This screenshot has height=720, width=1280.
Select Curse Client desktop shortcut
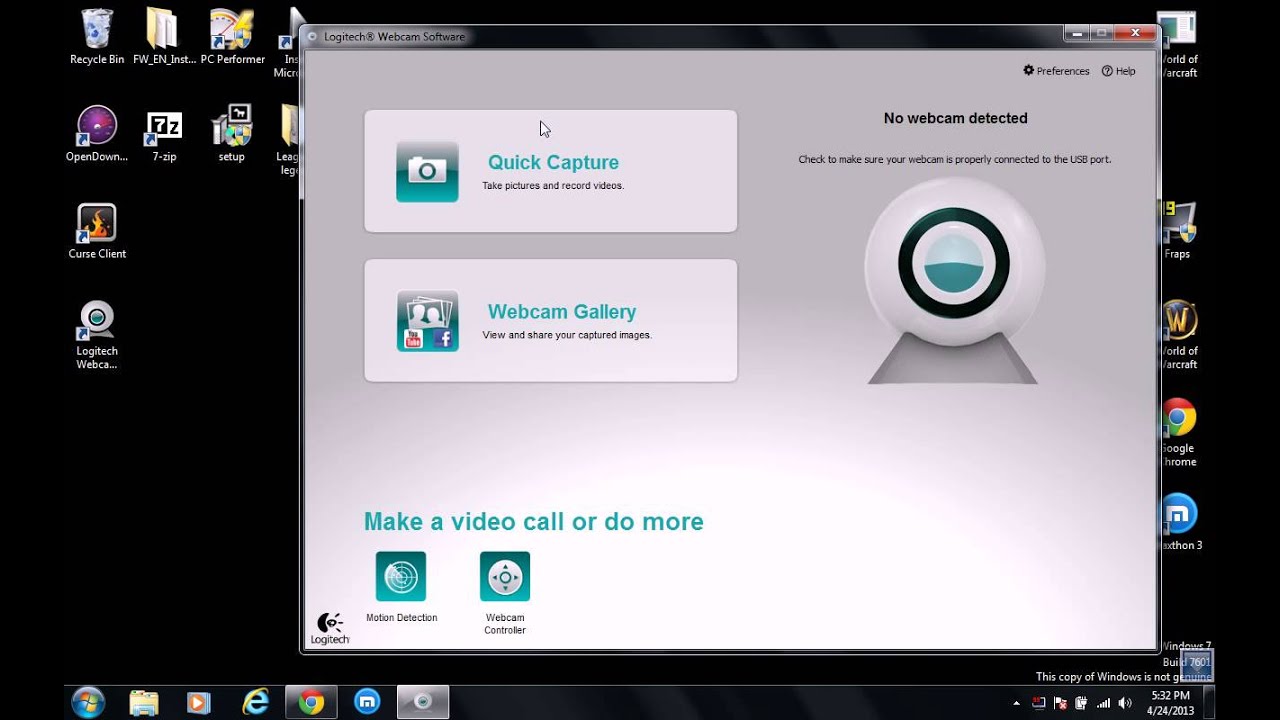pos(97,231)
